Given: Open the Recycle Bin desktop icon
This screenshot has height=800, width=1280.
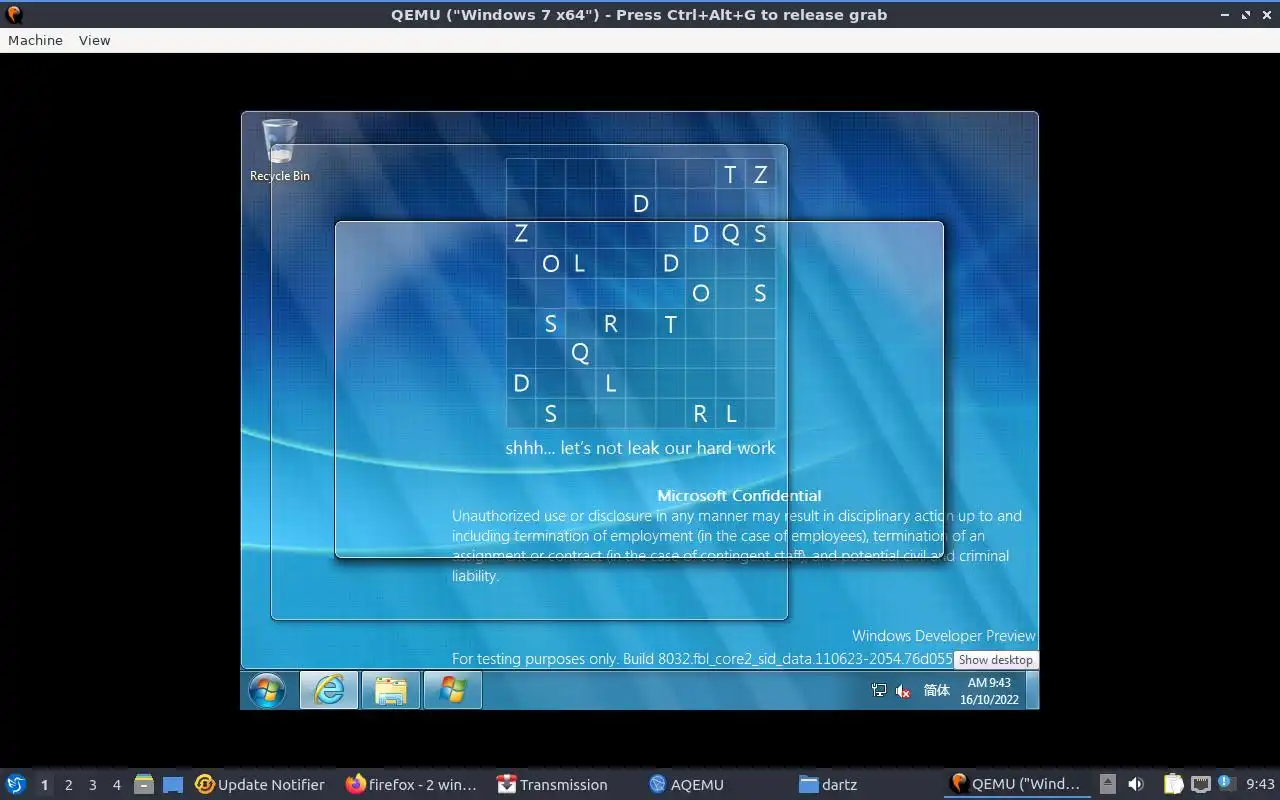Looking at the screenshot, I should (x=280, y=151).
